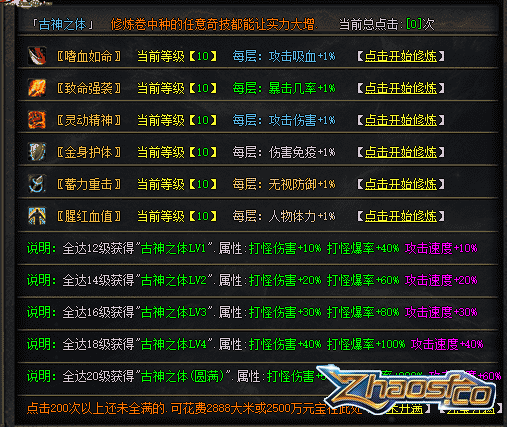The image size is (507, 427).
Task: Start training 腥红血值 via 点击开始修炼
Action: [401, 216]
